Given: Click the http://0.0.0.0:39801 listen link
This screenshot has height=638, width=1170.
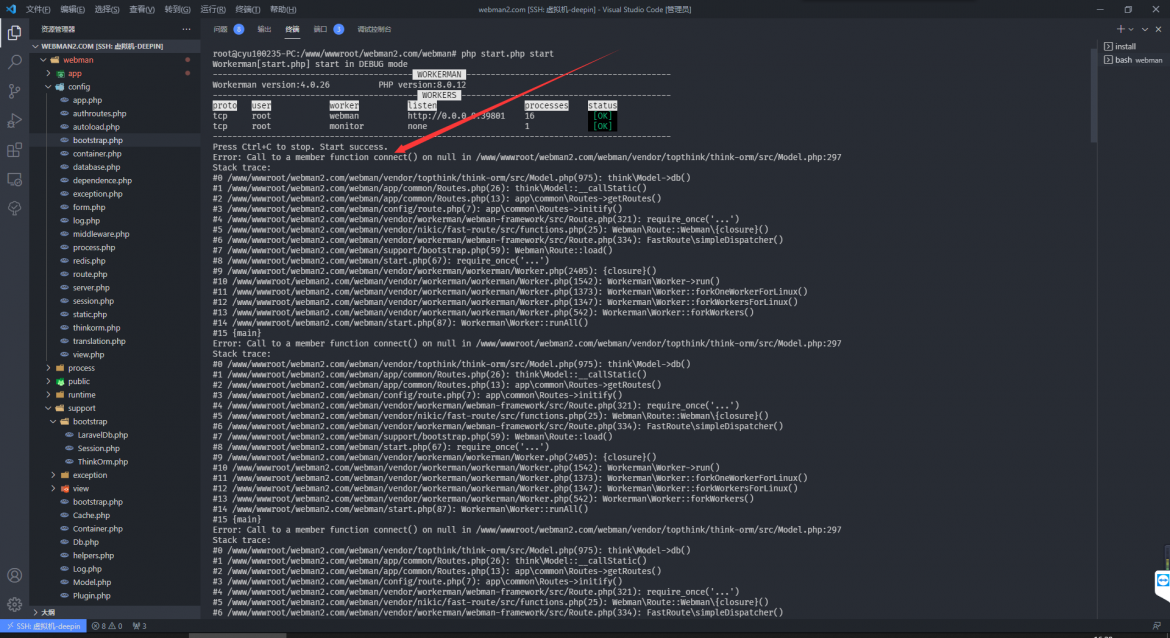Looking at the screenshot, I should tap(456, 116).
